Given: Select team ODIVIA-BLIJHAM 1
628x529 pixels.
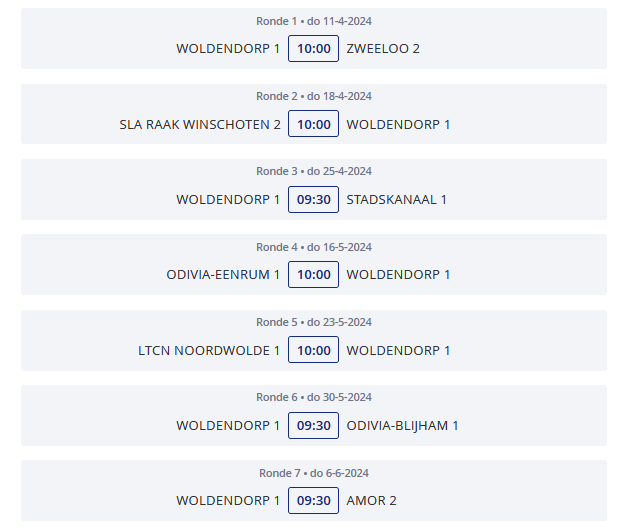Looking at the screenshot, I should (402, 425).
